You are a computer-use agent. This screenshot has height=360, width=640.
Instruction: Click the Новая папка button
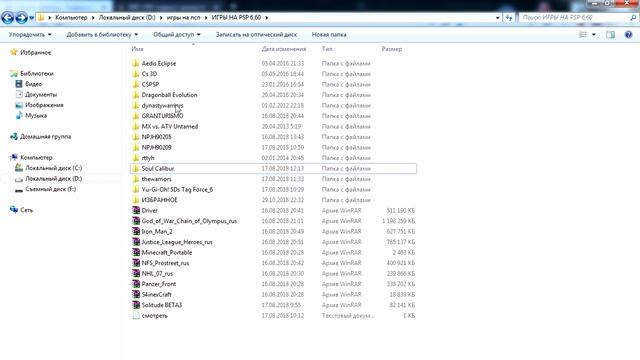click(x=329, y=35)
